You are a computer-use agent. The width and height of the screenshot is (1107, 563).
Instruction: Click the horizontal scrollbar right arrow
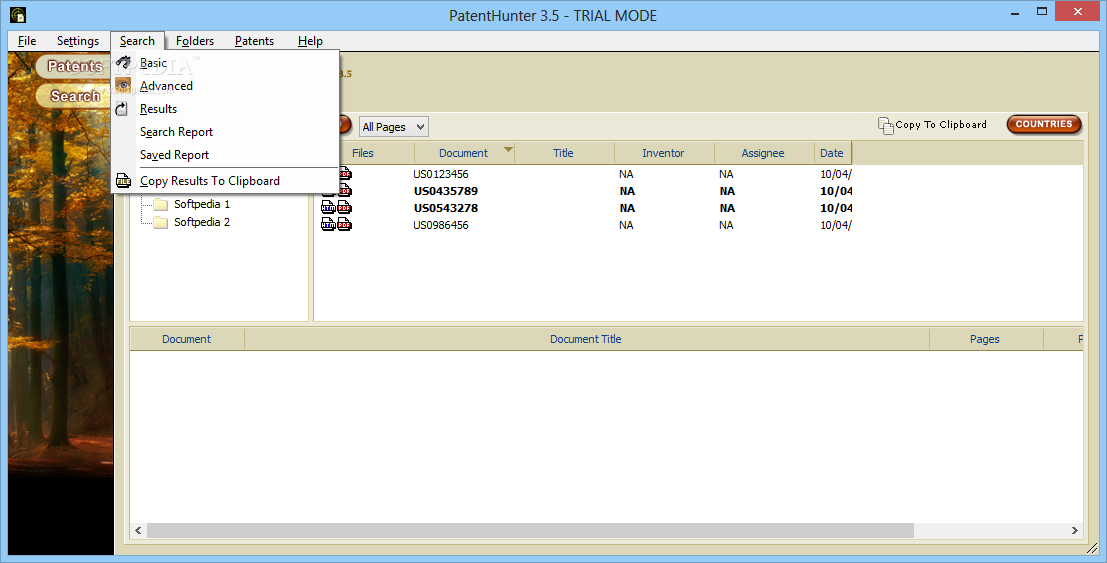pyautogui.click(x=1075, y=531)
